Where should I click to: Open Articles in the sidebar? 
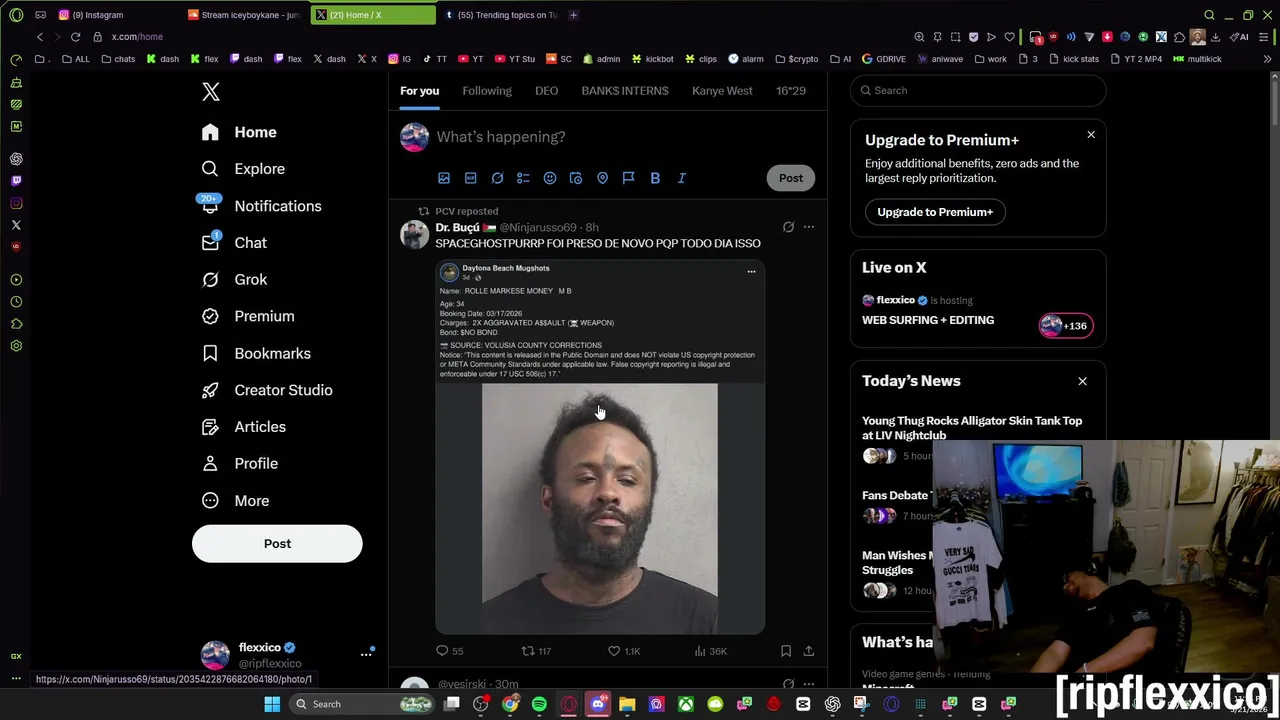point(244,427)
